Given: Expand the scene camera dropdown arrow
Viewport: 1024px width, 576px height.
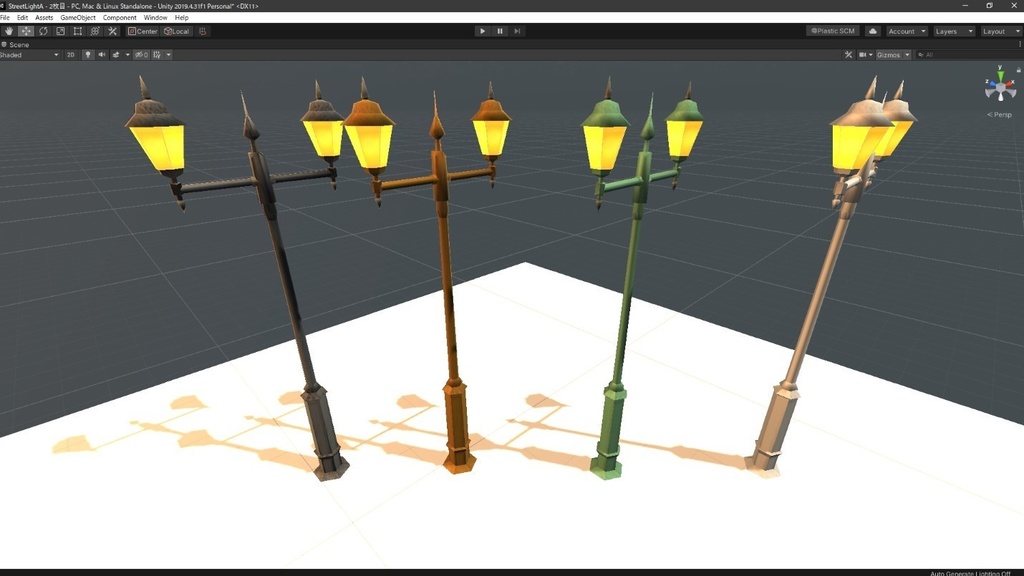Looking at the screenshot, I should [x=871, y=55].
